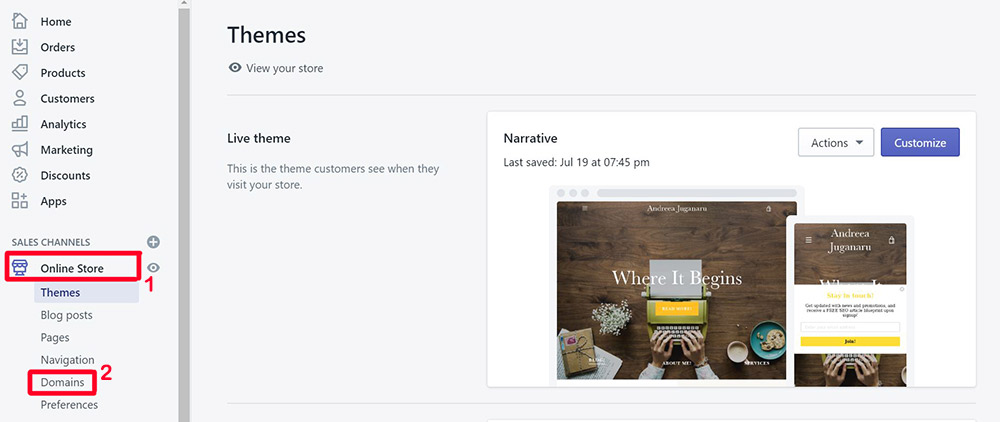This screenshot has height=422, width=1000.
Task: Click the Analytics bar chart icon
Action: (20, 124)
